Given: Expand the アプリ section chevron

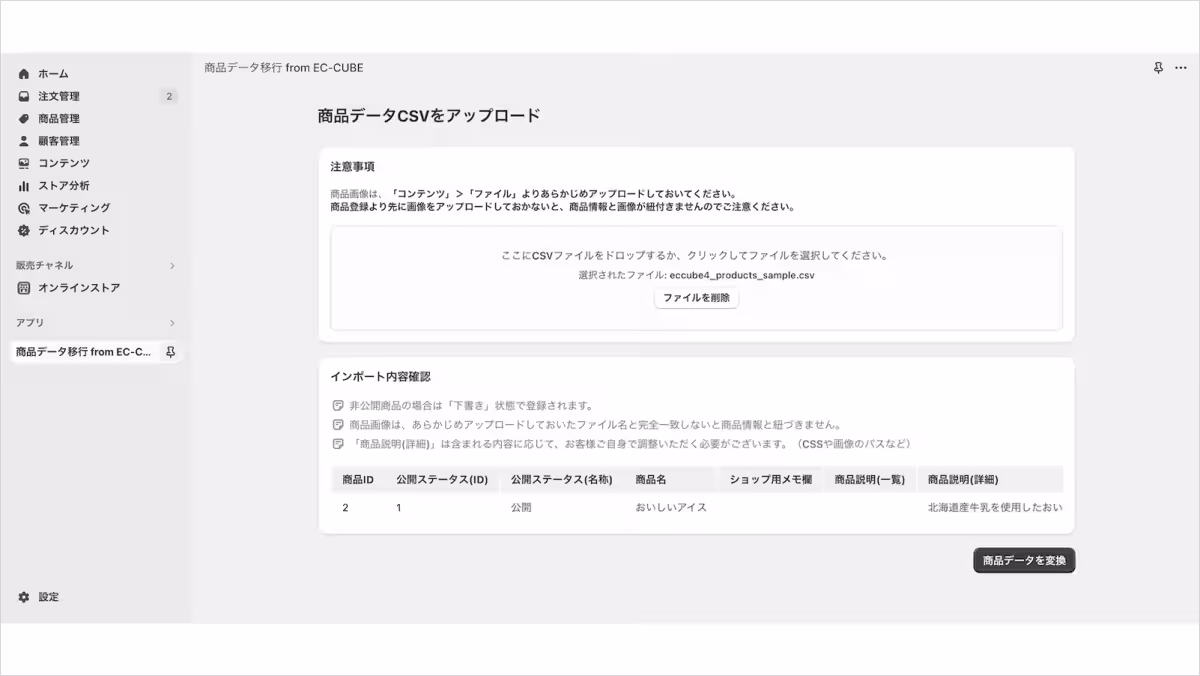Looking at the screenshot, I should point(173,322).
